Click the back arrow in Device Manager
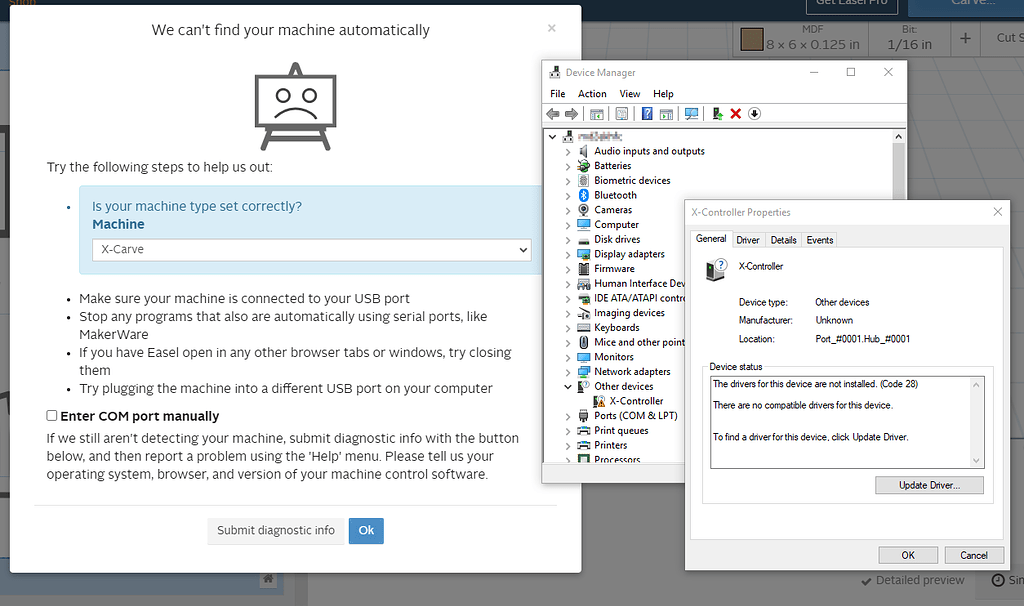 click(552, 113)
